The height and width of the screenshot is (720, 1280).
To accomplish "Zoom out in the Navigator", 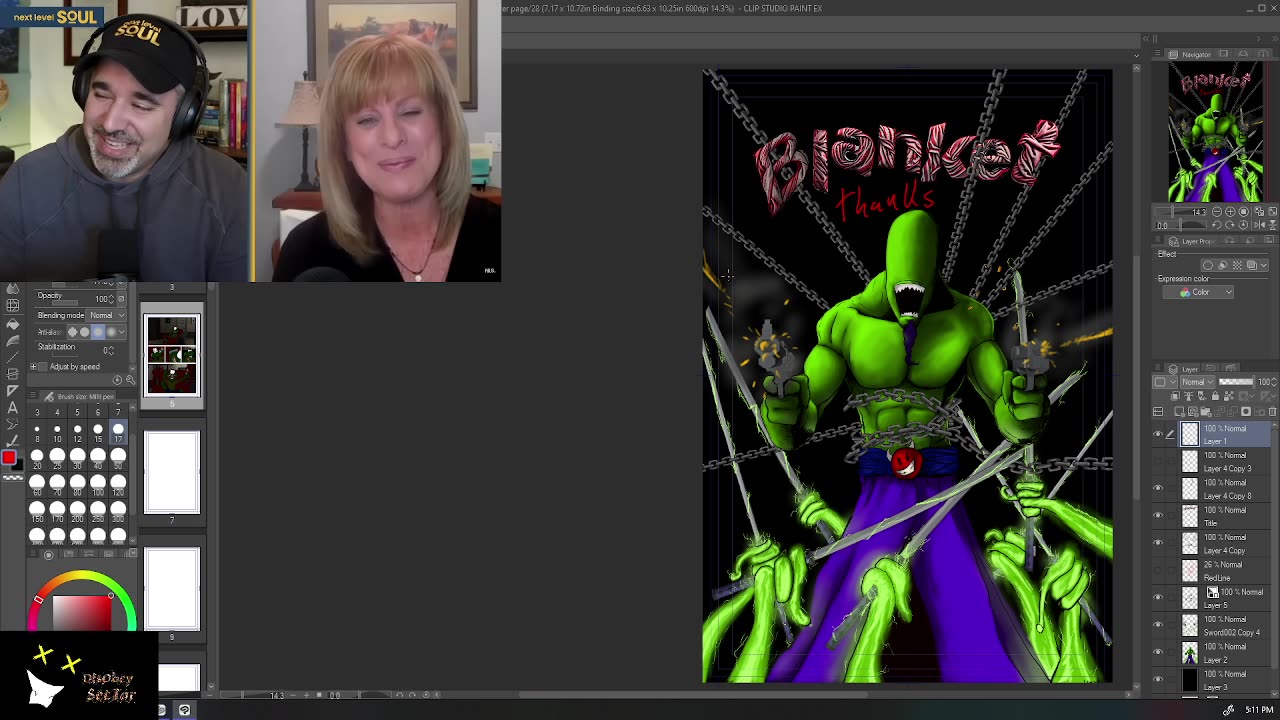I will pyautogui.click(x=1217, y=212).
